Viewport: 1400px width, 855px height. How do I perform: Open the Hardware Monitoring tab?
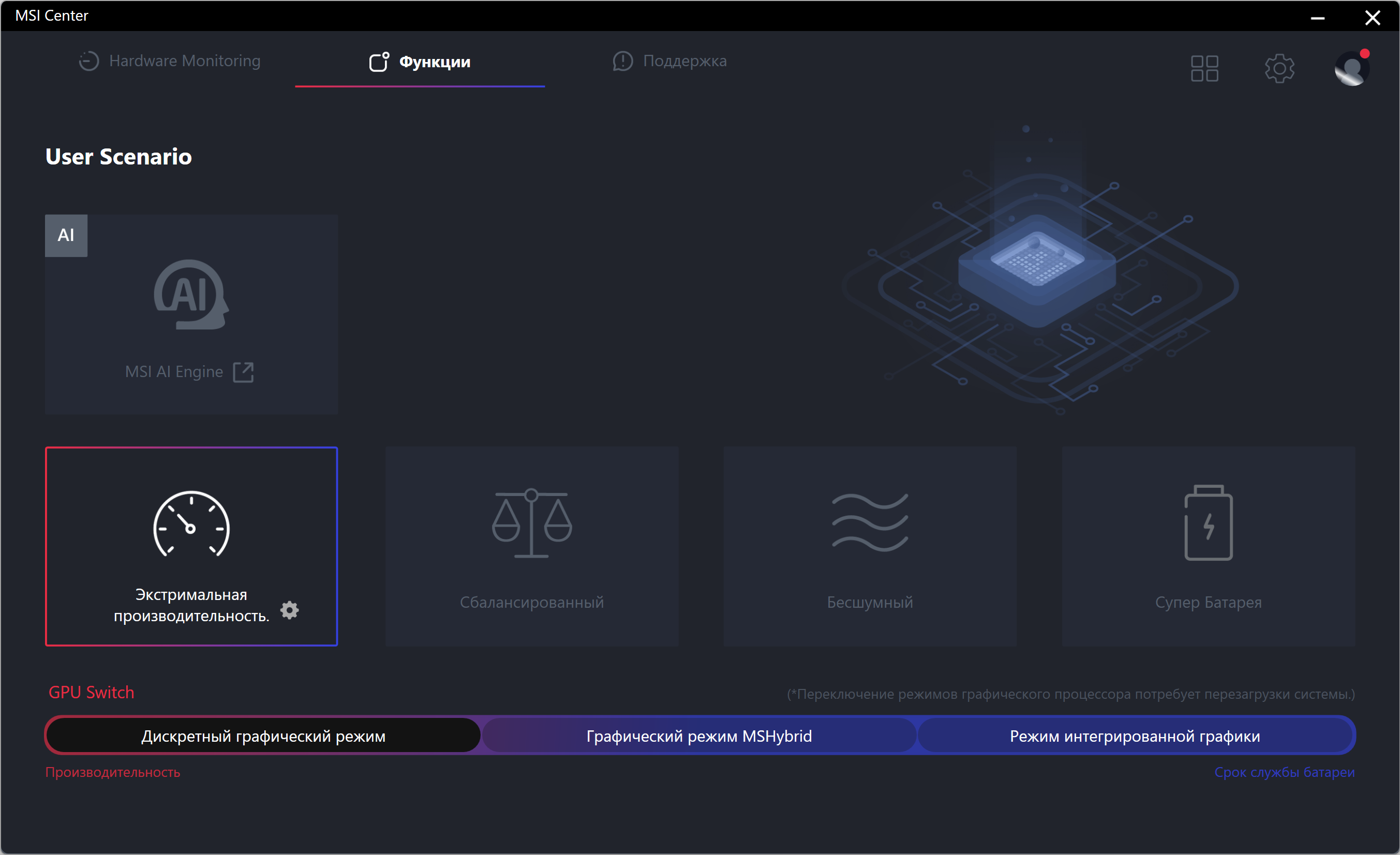click(x=169, y=61)
